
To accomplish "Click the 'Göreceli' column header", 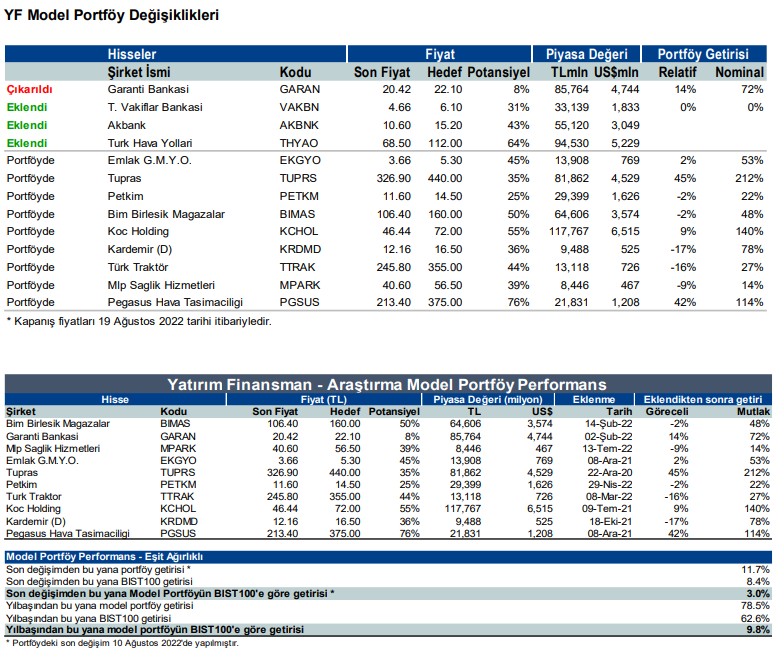I will 667,411.
